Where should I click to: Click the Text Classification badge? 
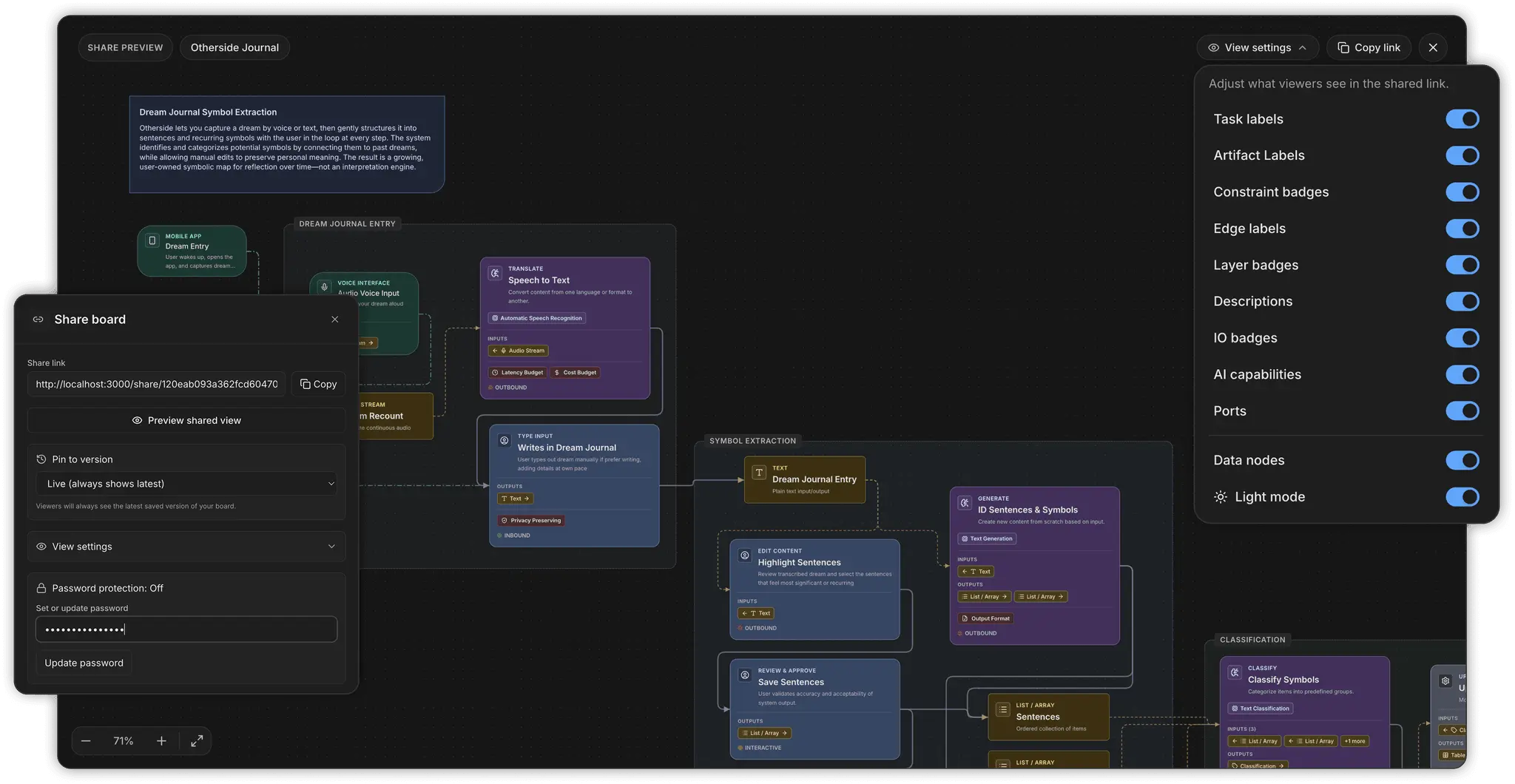1261,709
